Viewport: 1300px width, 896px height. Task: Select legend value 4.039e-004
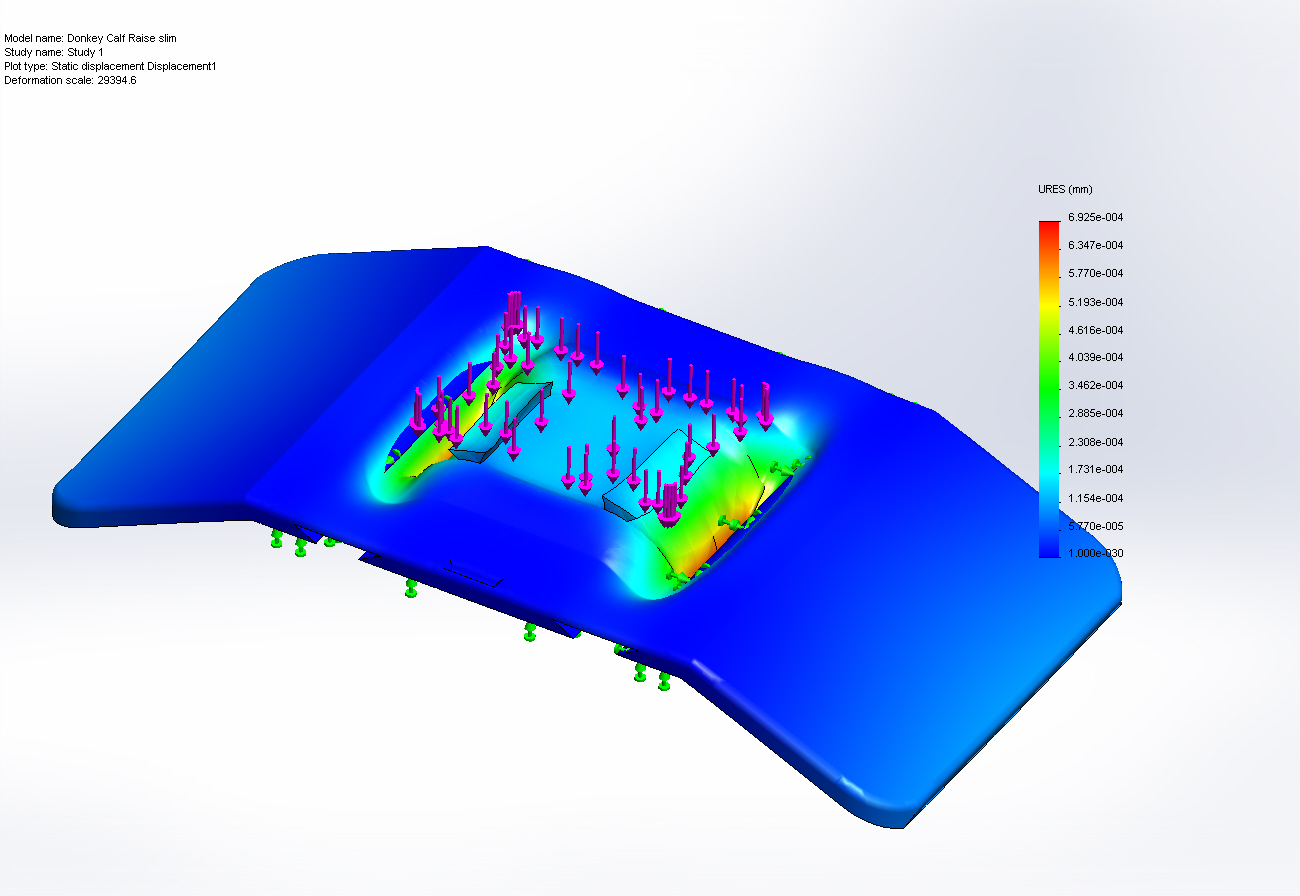[x=1095, y=357]
